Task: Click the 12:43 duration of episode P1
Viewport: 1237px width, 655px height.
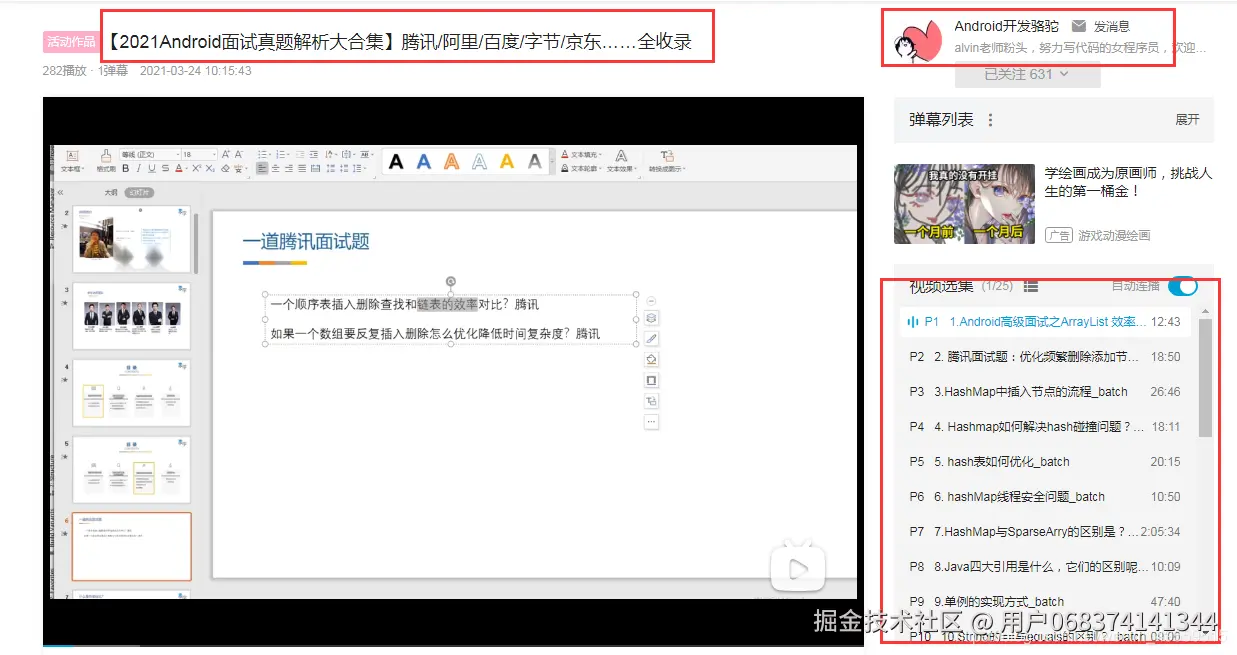Action: (1165, 322)
